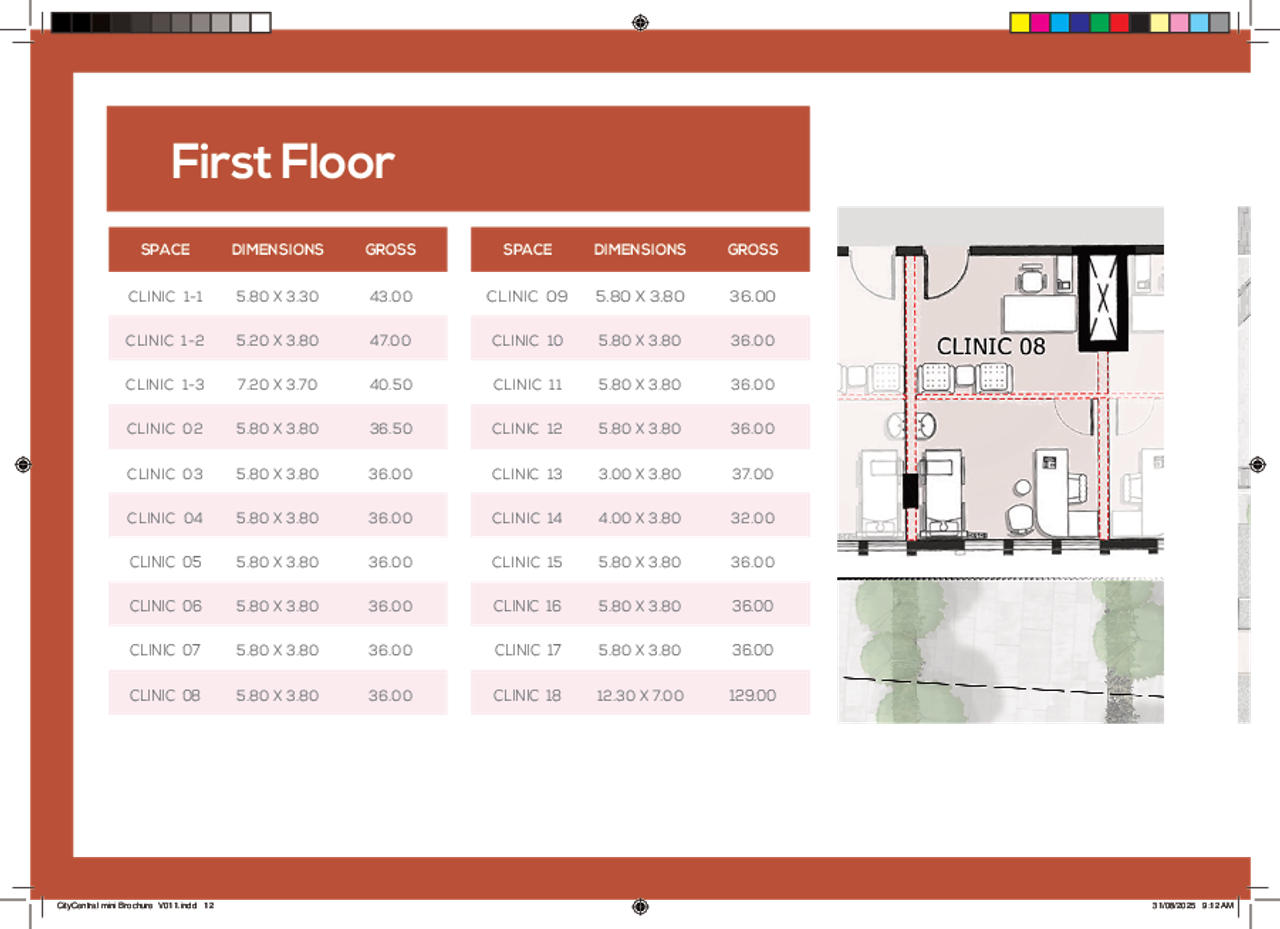
Task: Click the magenta swatch in the color bar
Action: tap(1040, 23)
